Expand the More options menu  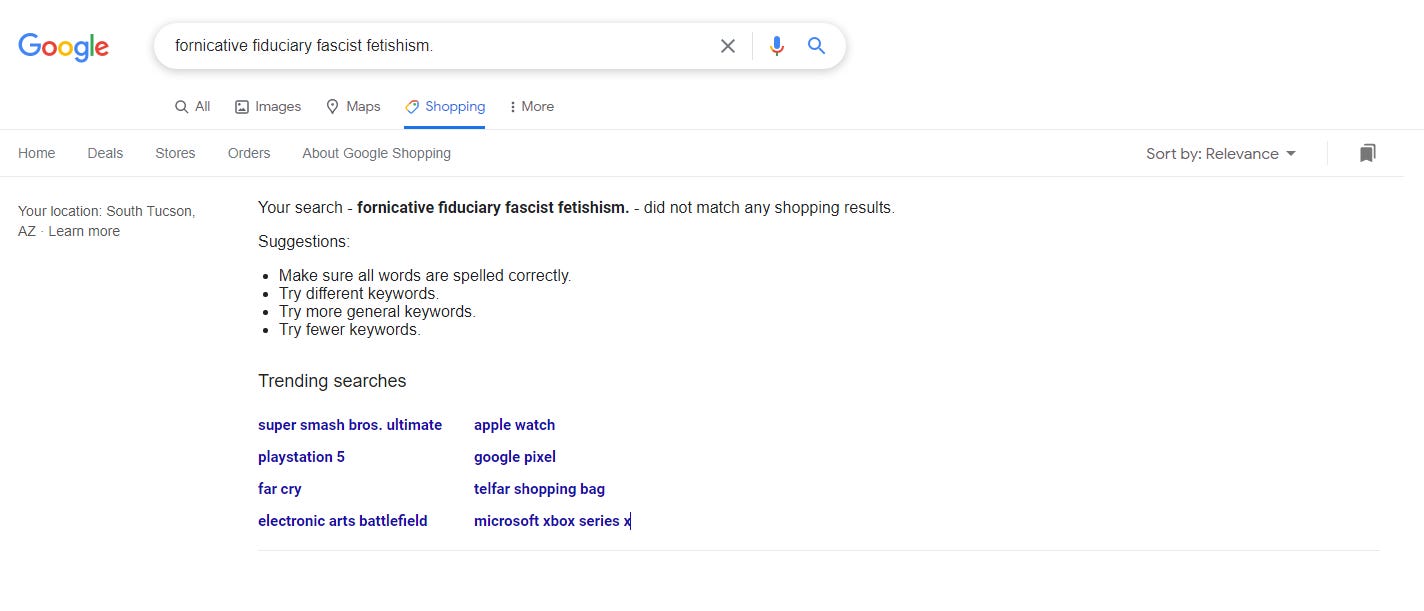tap(532, 106)
